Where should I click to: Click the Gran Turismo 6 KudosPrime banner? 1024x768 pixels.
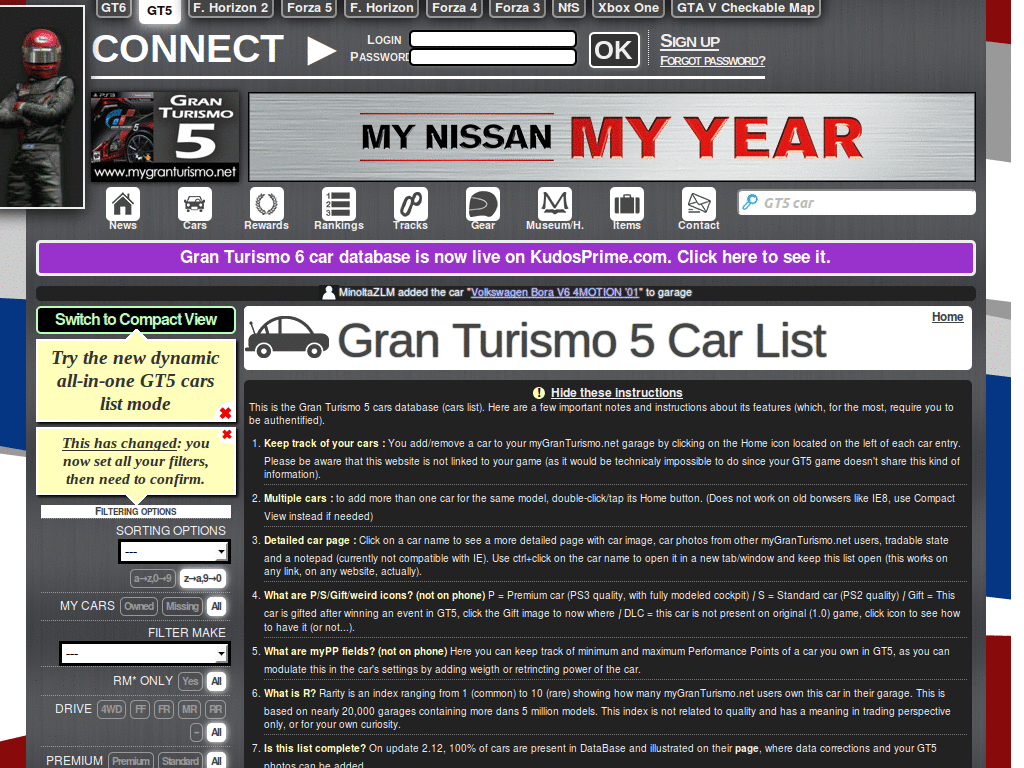505,257
